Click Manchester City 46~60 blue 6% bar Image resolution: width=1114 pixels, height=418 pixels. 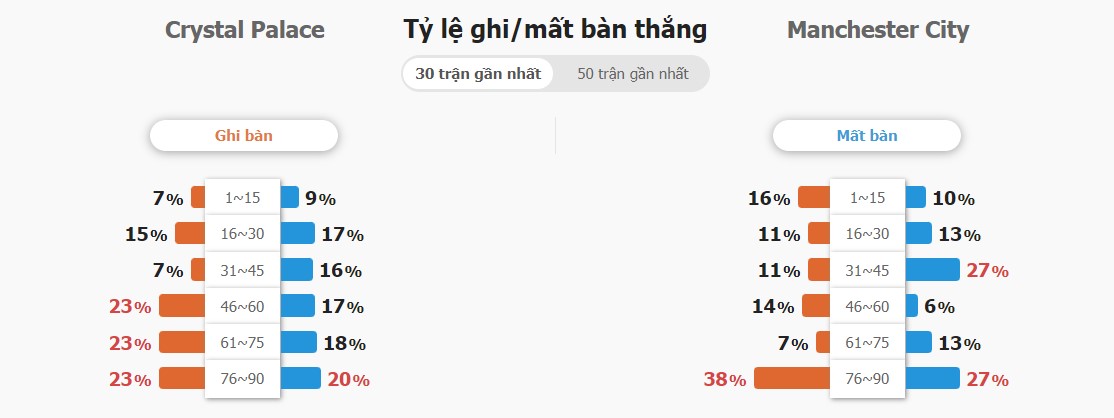pos(911,306)
